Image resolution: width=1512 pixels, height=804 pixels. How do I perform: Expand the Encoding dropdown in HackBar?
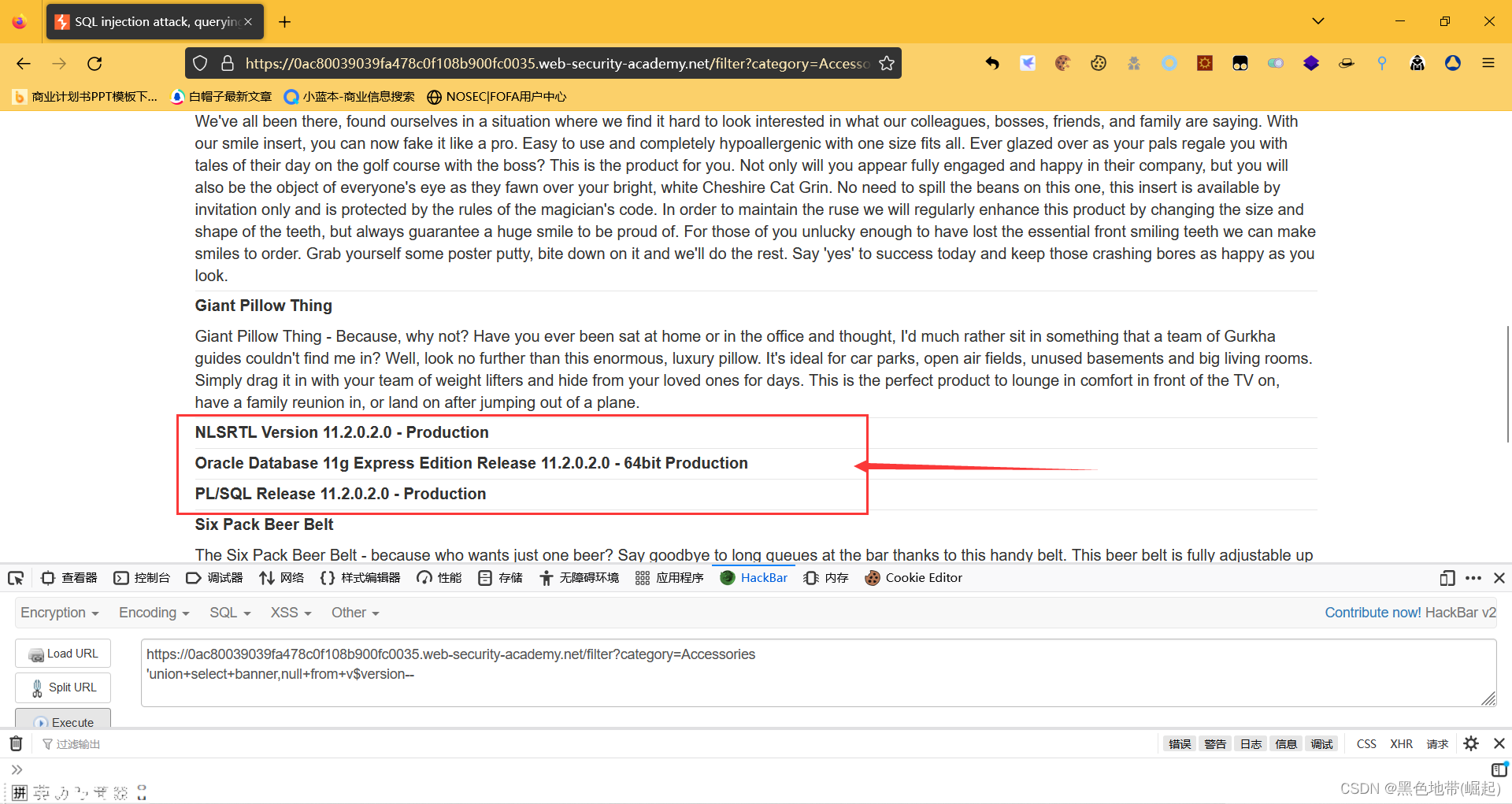coord(154,613)
